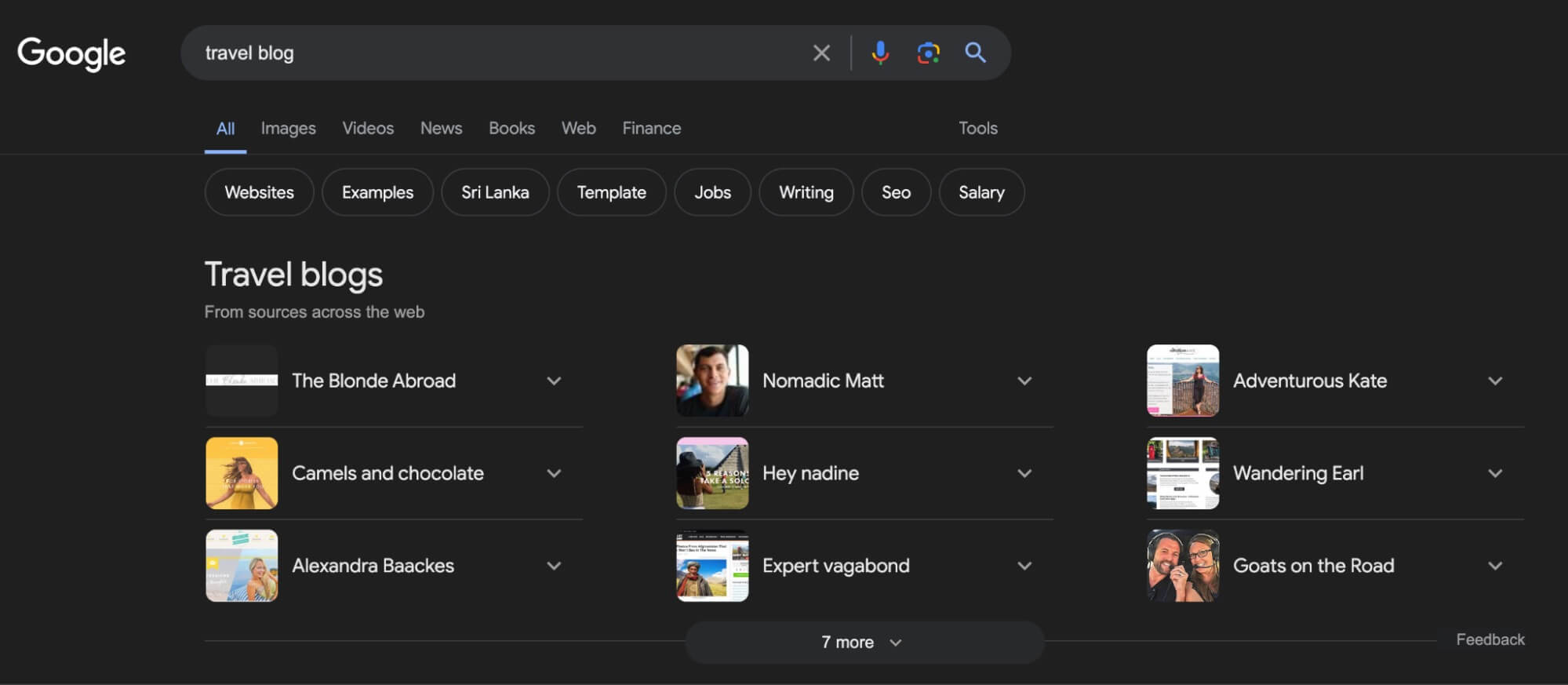The height and width of the screenshot is (685, 1568).
Task: Expand the Nomadic Matt chevron
Action: [1024, 381]
